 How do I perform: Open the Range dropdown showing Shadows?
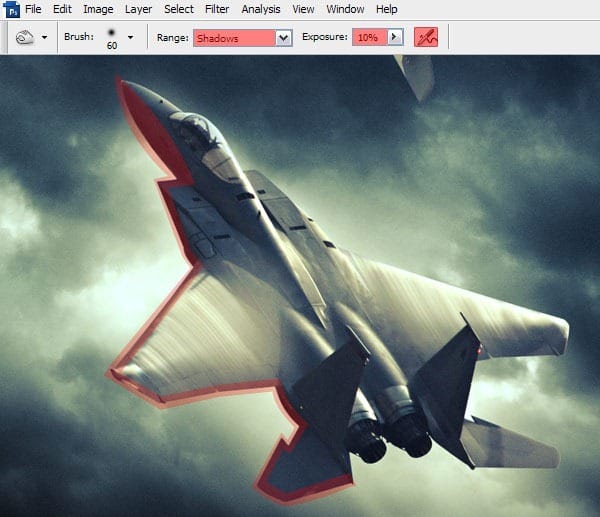(x=243, y=38)
